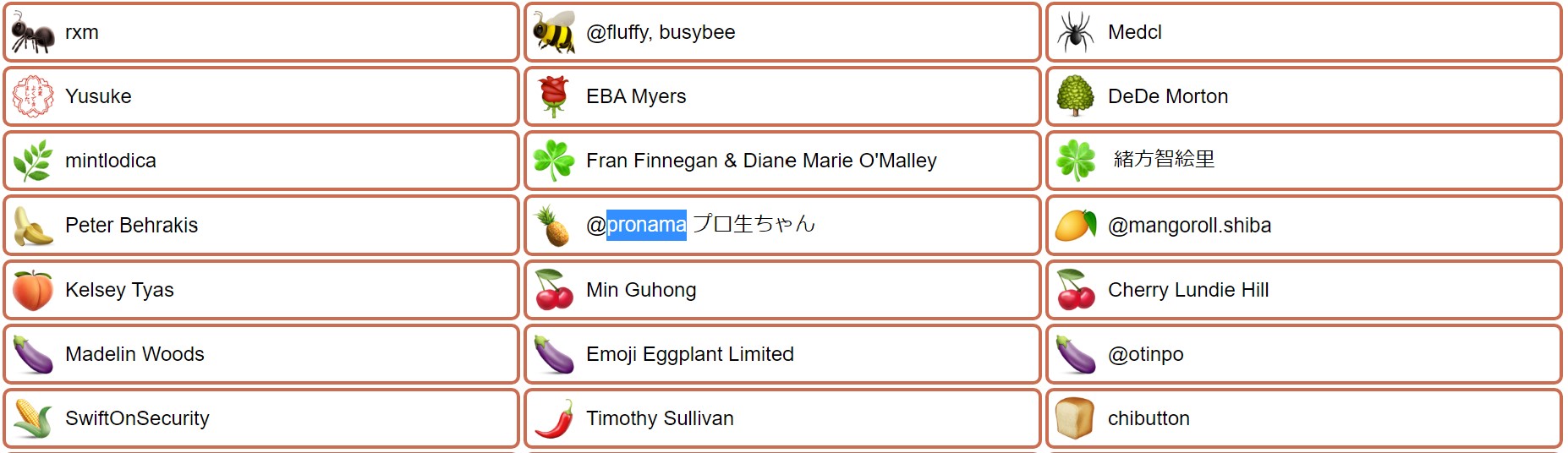Click the rose emoji next to EBA Myers
This screenshot has height=453, width=1568.
tap(554, 96)
